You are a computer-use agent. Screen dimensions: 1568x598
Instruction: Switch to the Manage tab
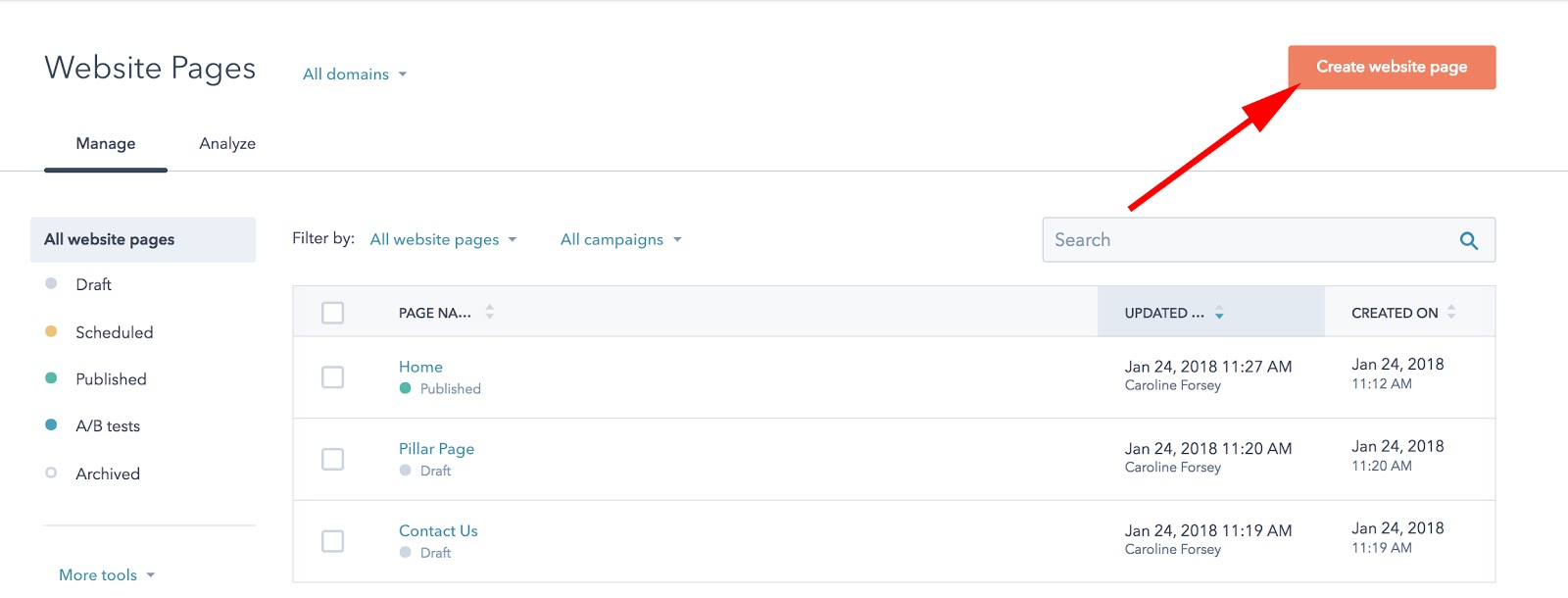pos(106,144)
